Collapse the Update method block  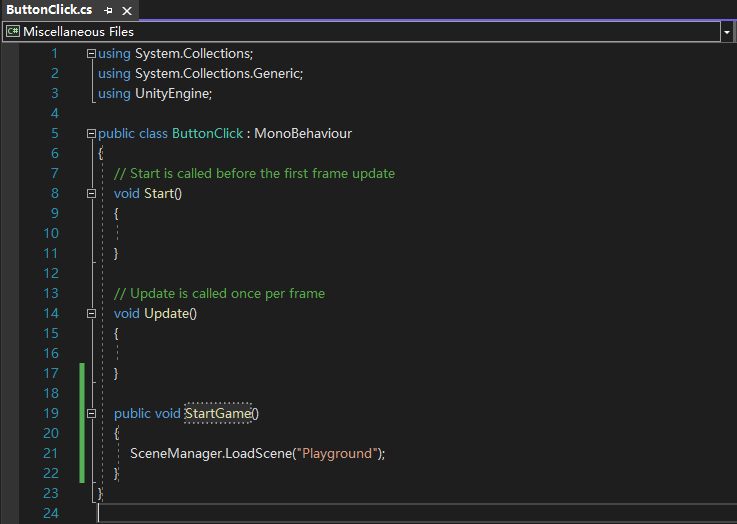[x=91, y=313]
